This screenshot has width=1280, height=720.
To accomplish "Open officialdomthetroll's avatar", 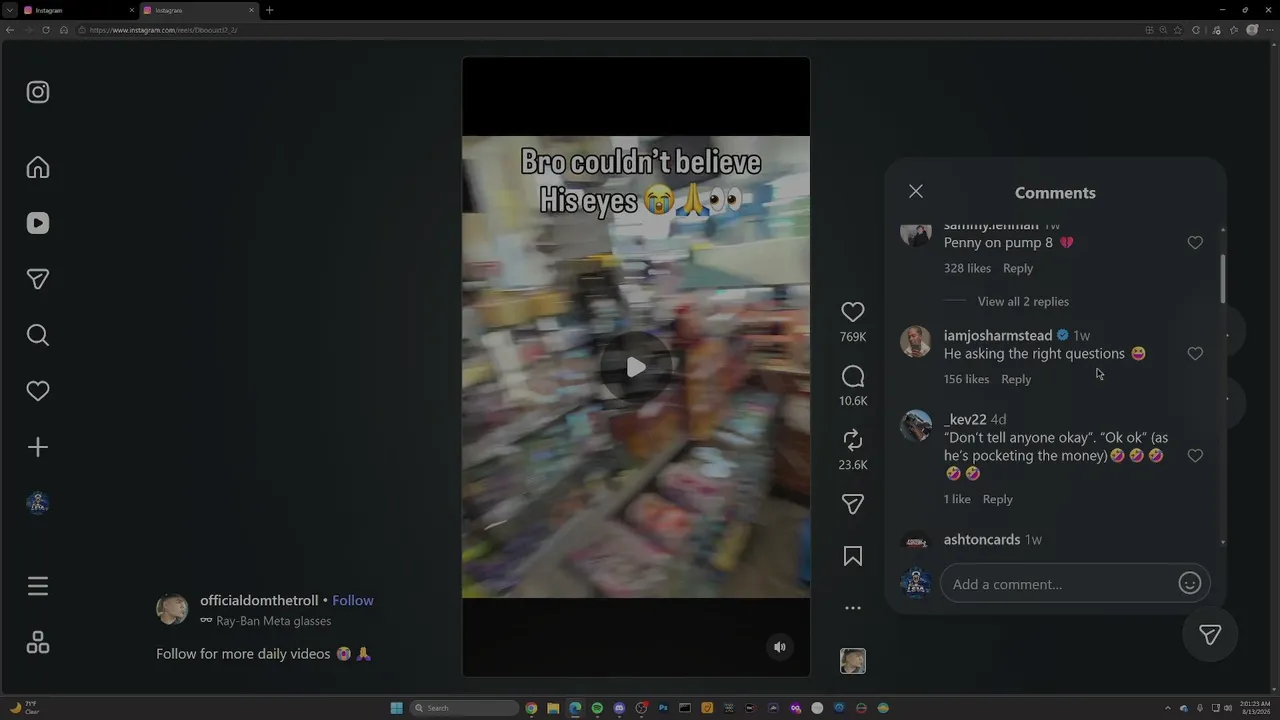I will (x=172, y=610).
